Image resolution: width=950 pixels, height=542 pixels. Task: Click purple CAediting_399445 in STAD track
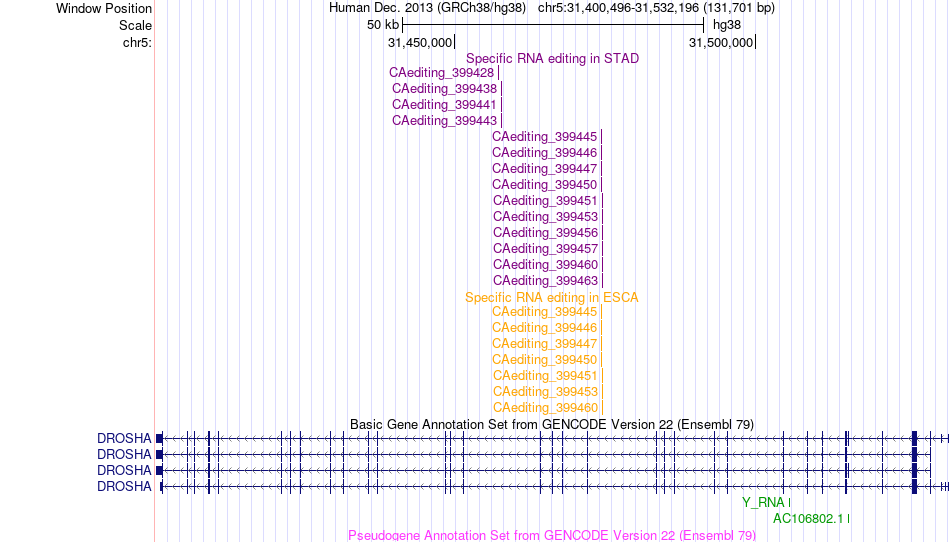[x=545, y=137]
